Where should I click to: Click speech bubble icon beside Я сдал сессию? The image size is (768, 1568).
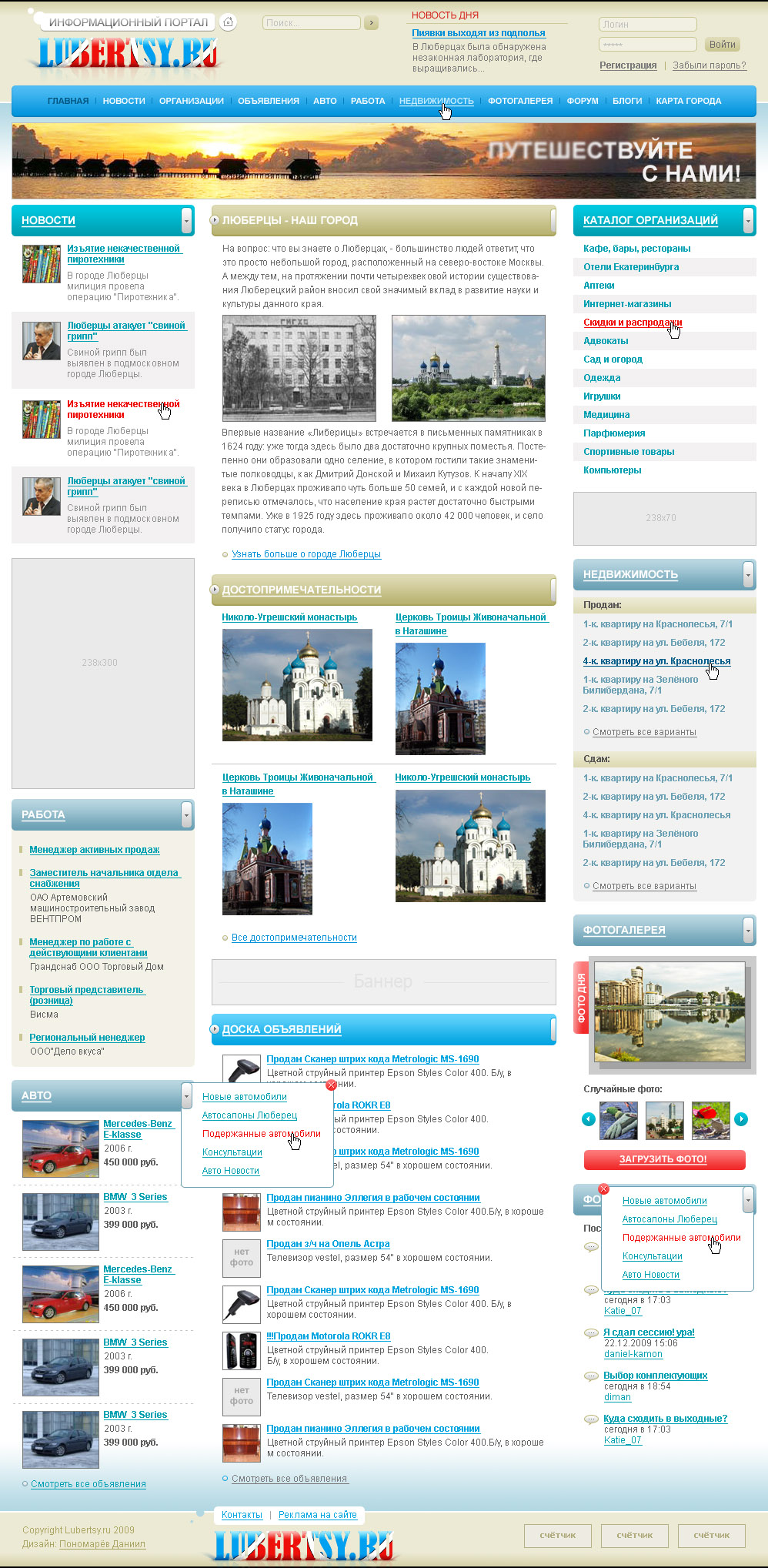(x=591, y=1333)
